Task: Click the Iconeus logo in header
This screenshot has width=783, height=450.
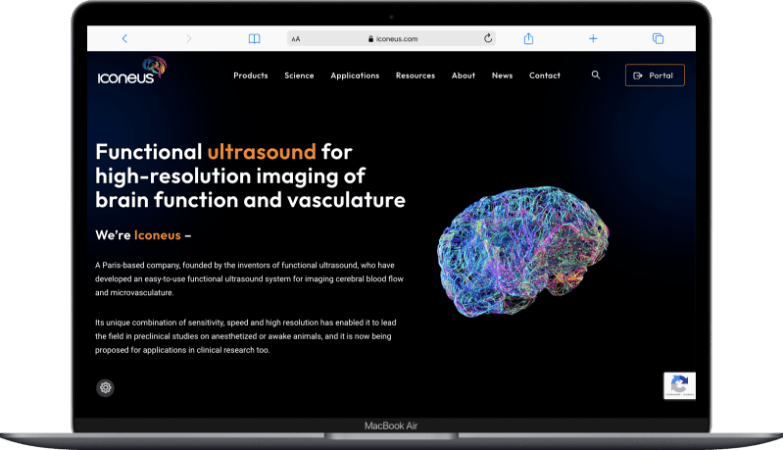Action: [x=132, y=70]
